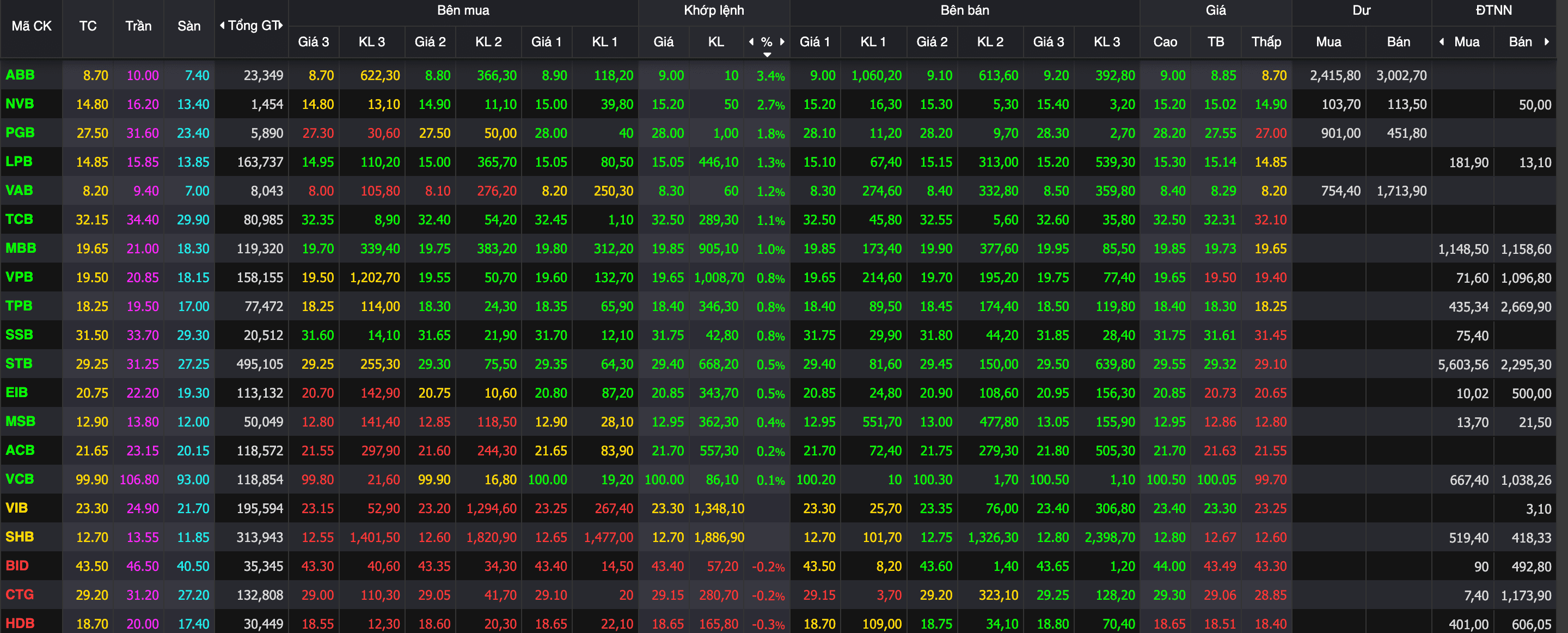1568x633 pixels.
Task: Open BID stock ticker
Action: 17,565
